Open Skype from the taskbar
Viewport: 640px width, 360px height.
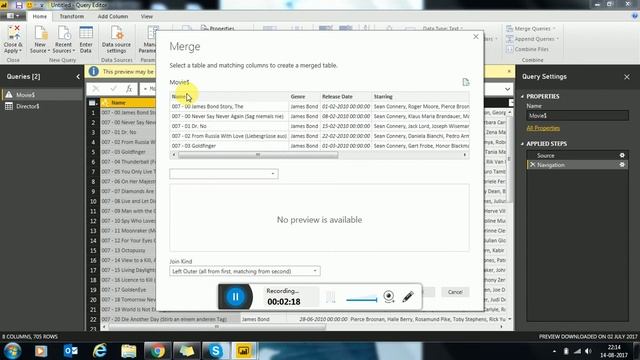[215, 351]
